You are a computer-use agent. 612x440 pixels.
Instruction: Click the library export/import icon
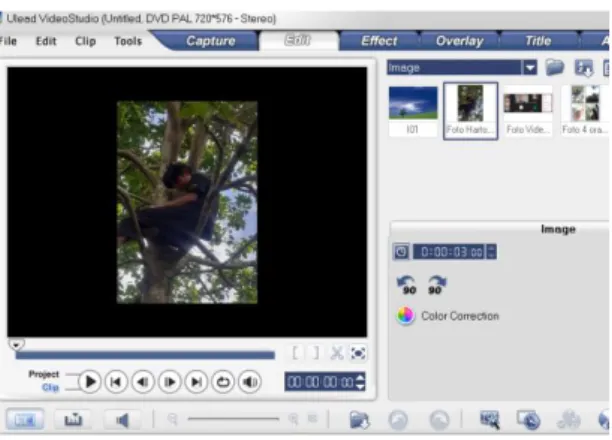tap(584, 68)
